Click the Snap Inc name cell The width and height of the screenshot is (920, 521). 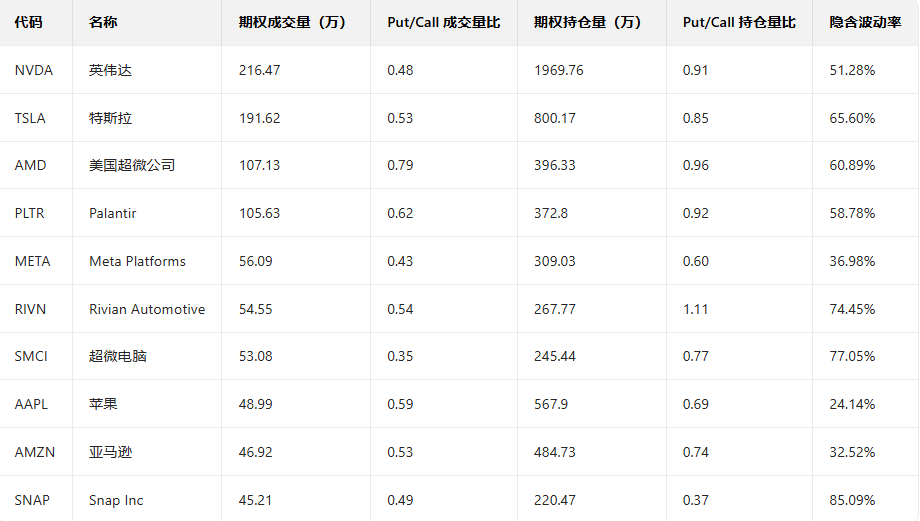click(x=116, y=500)
